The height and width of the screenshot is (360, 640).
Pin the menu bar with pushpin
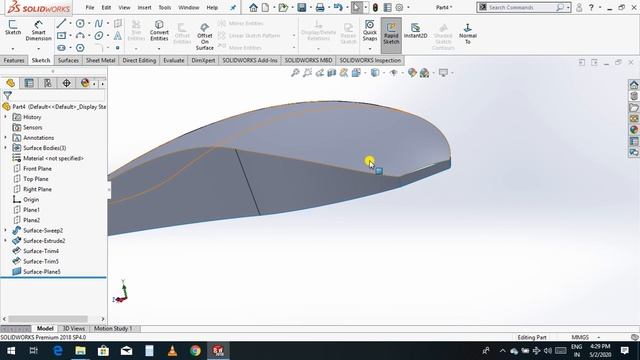tap(233, 7)
